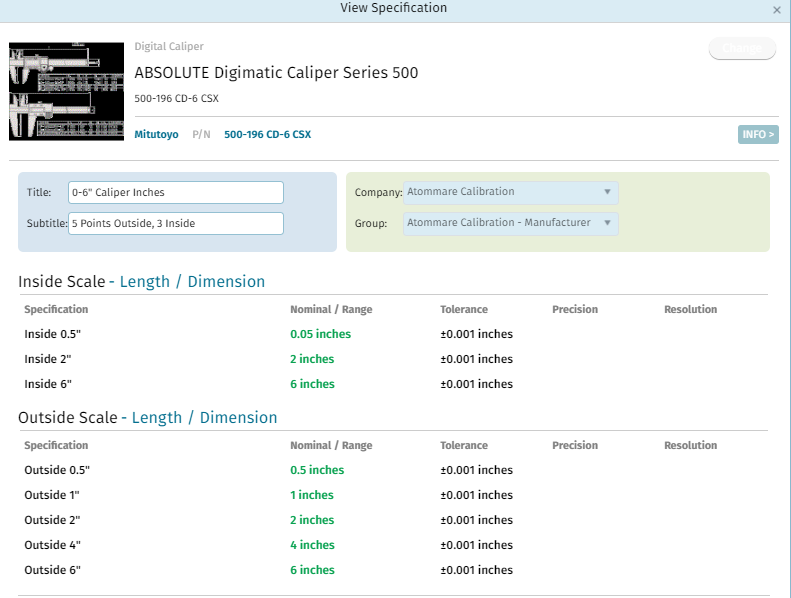791x598 pixels.
Task: Select the 'Outside 4"' specification row
Action: [x=393, y=545]
